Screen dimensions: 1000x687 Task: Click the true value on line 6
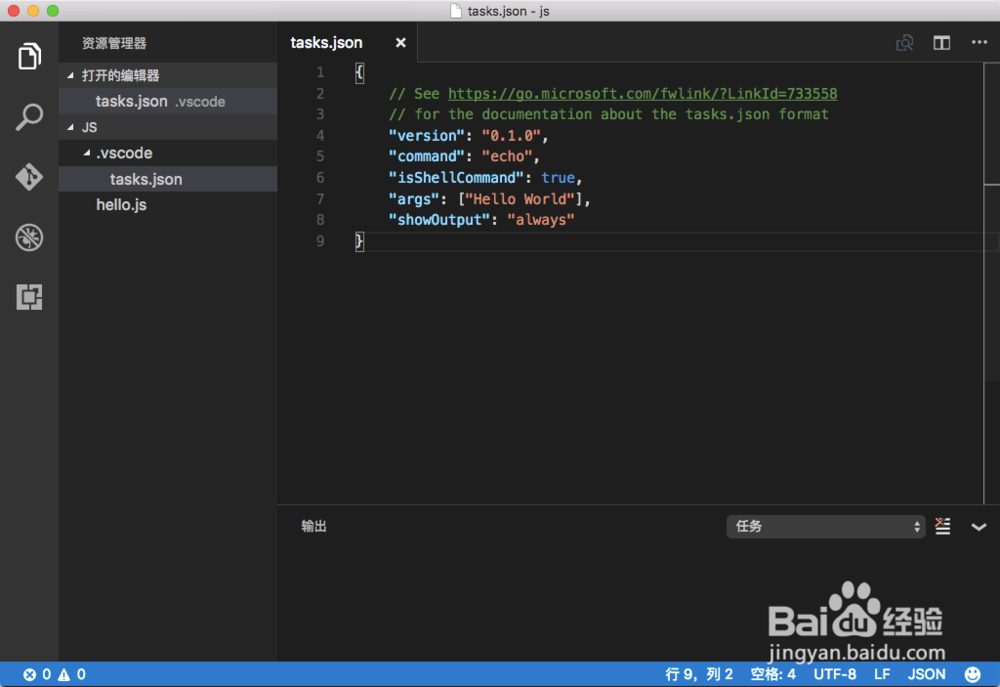click(x=558, y=178)
